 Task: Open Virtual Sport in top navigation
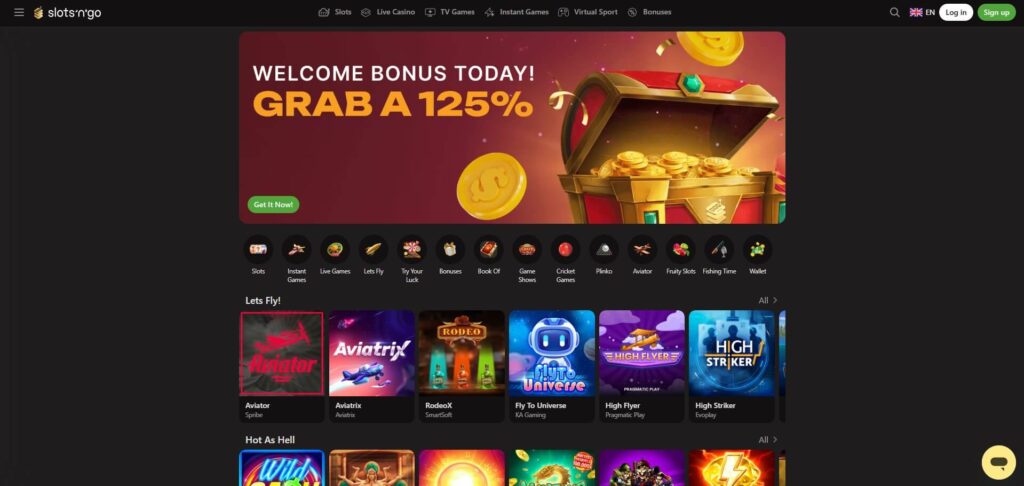[x=588, y=12]
